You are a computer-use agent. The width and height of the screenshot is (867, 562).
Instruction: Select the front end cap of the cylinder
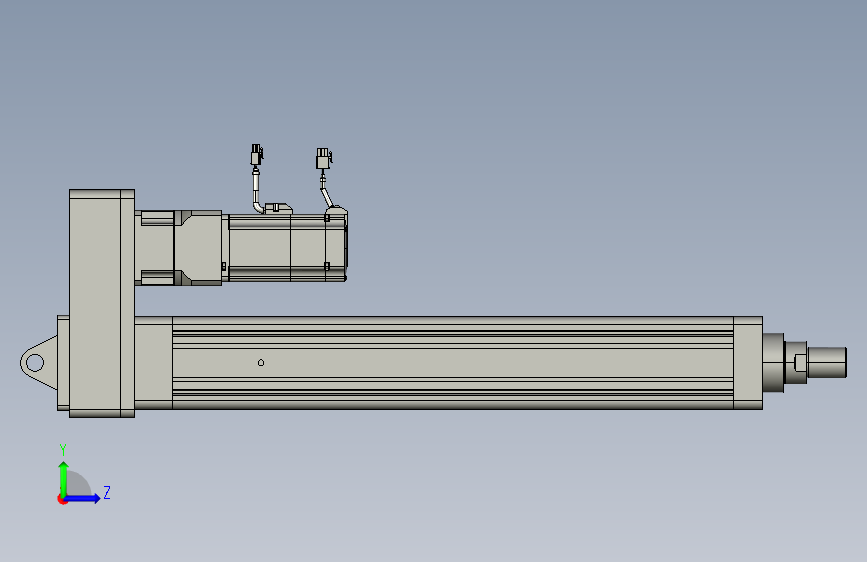(x=748, y=363)
